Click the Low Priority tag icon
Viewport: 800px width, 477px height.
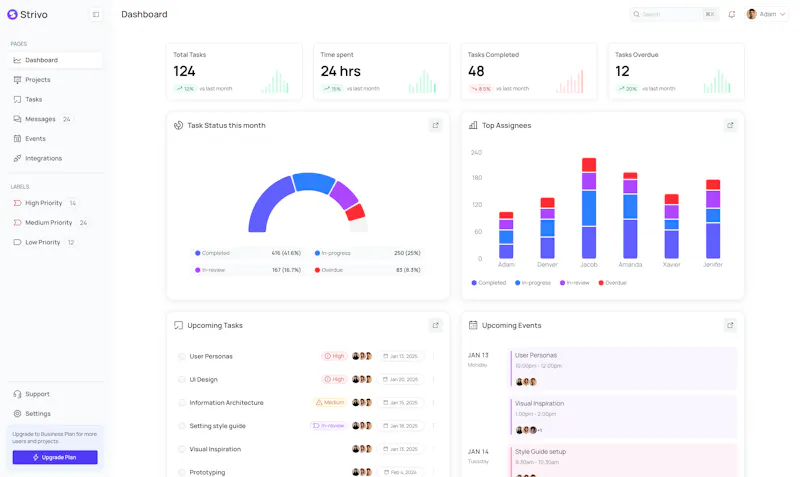17,242
